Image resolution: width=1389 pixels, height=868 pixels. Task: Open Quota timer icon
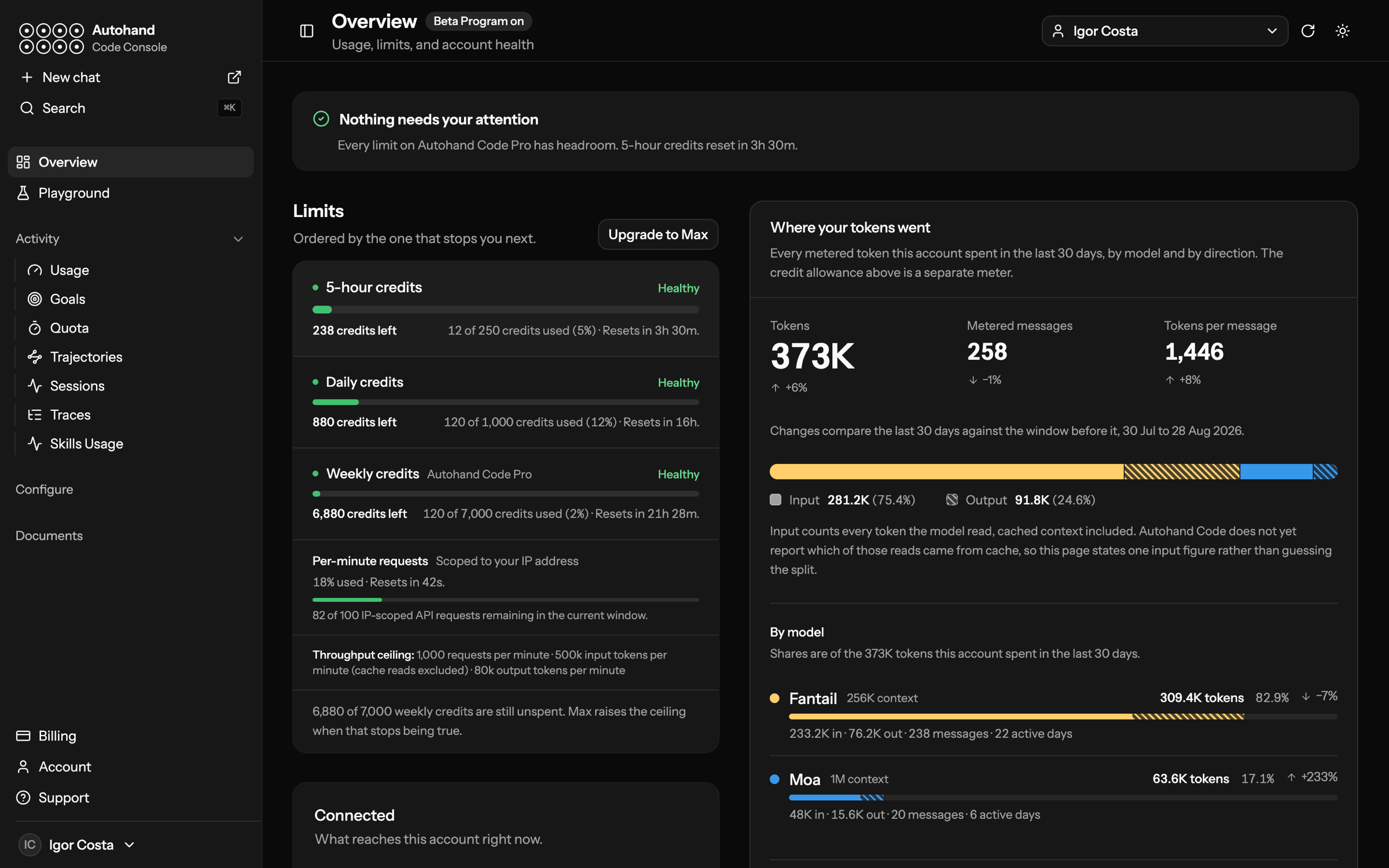(35, 328)
